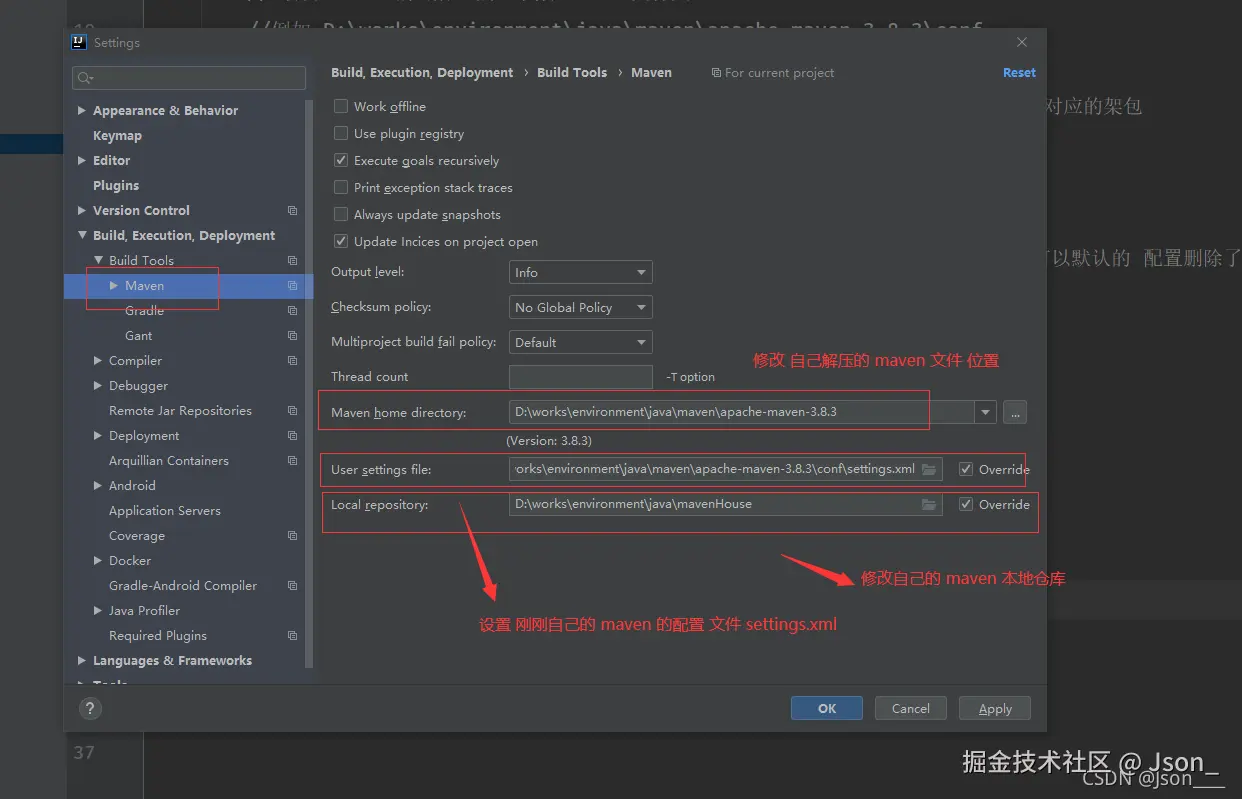
Task: Click project-level icon next to Version Control
Action: tap(292, 210)
